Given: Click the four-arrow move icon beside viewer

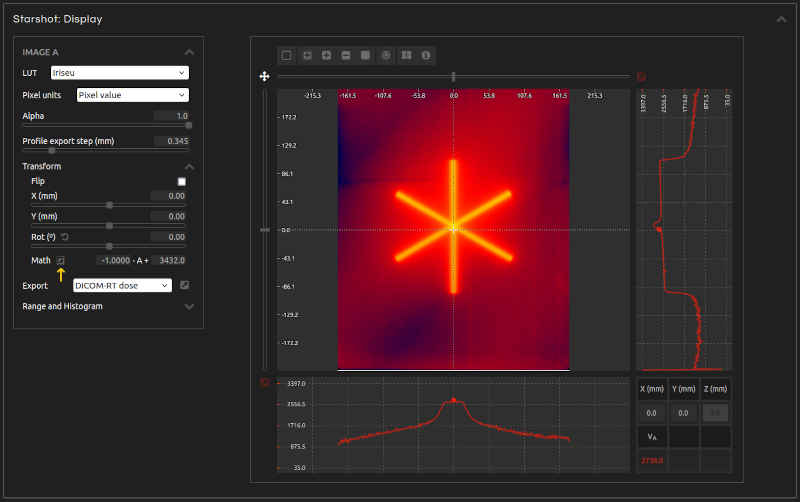Looking at the screenshot, I should [x=264, y=77].
